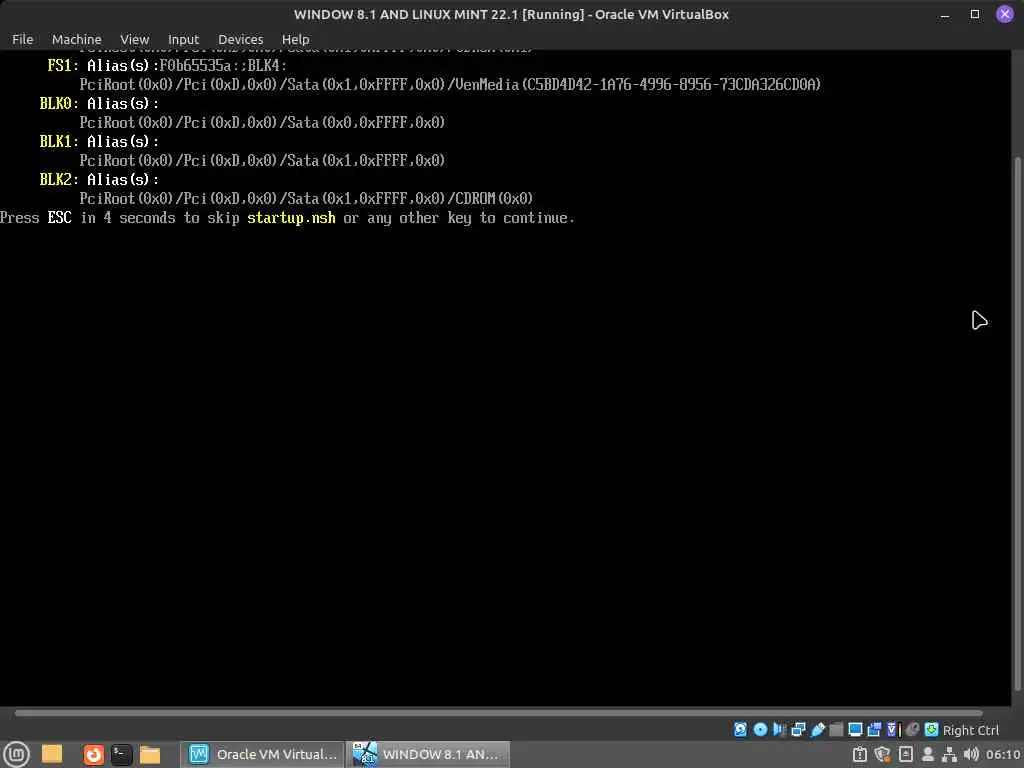Open the Help menu
Viewport: 1024px width, 768px height.
[x=295, y=39]
